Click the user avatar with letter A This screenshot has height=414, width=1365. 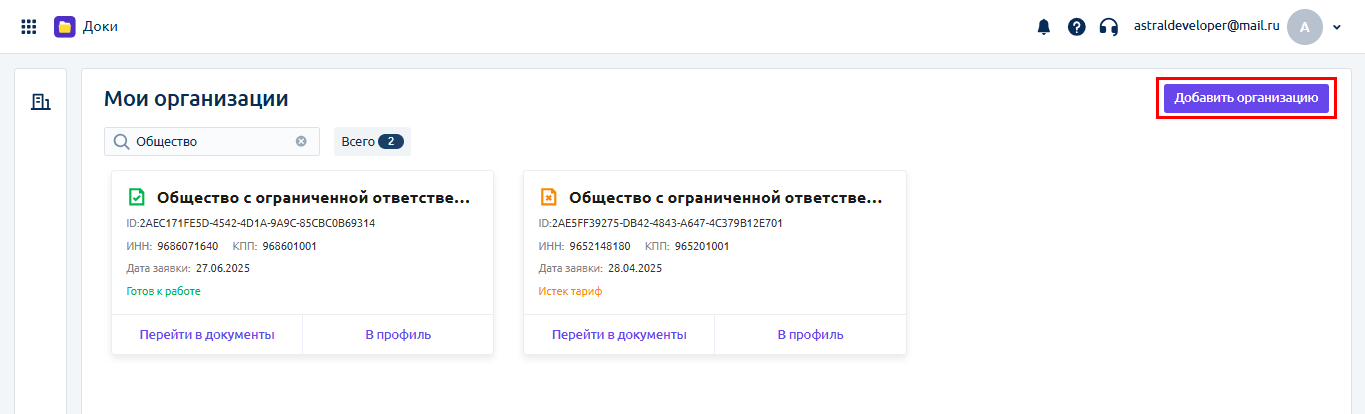(x=1305, y=27)
